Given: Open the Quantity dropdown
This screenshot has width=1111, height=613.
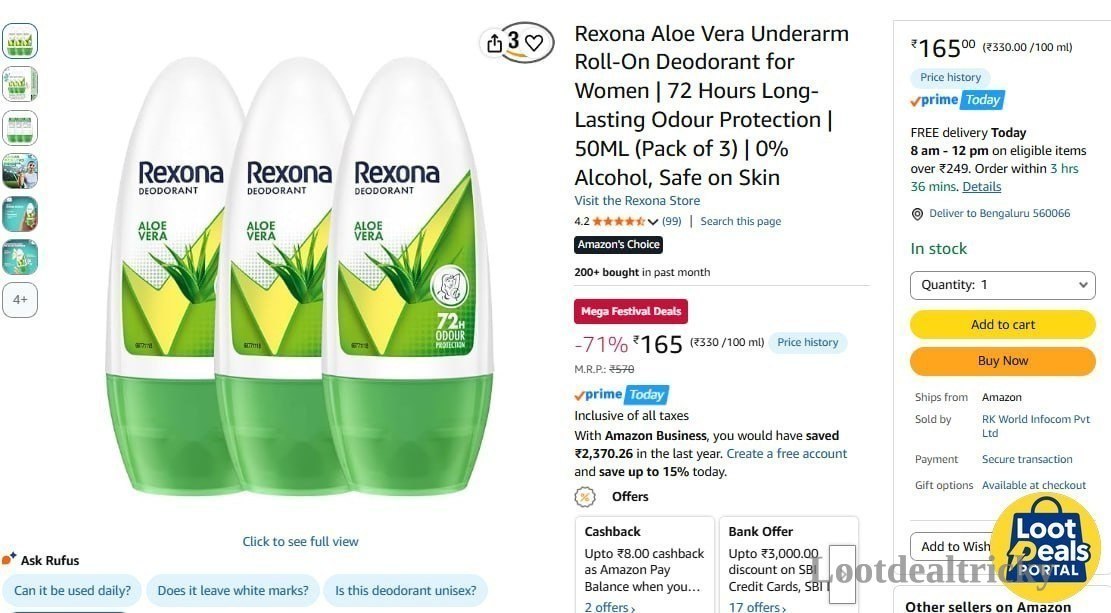Looking at the screenshot, I should [x=1003, y=285].
